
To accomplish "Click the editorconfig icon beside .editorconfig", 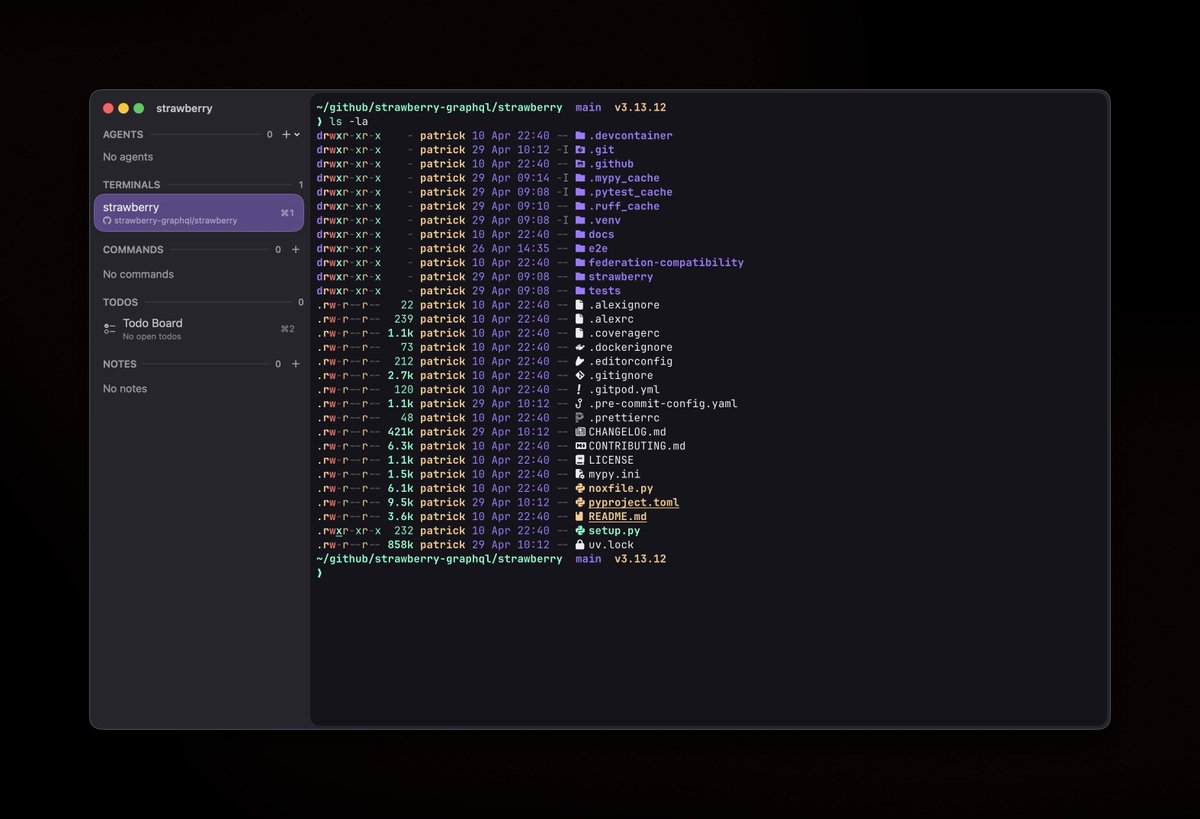I will point(580,361).
